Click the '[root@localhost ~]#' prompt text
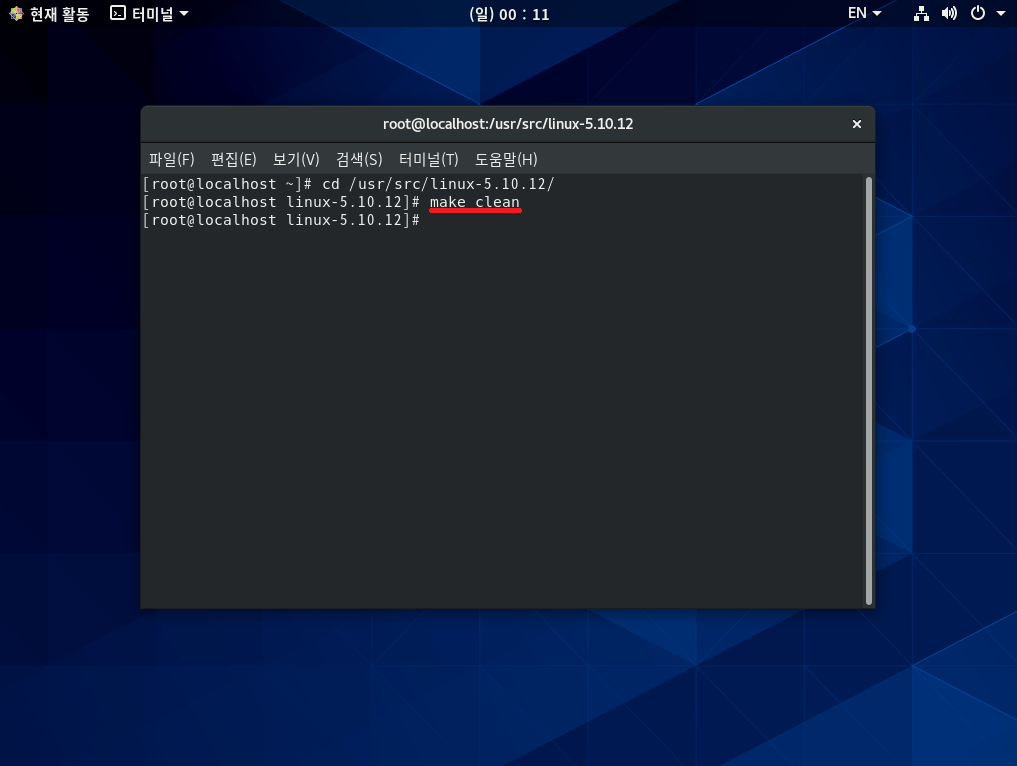This screenshot has width=1017, height=766. (x=228, y=184)
